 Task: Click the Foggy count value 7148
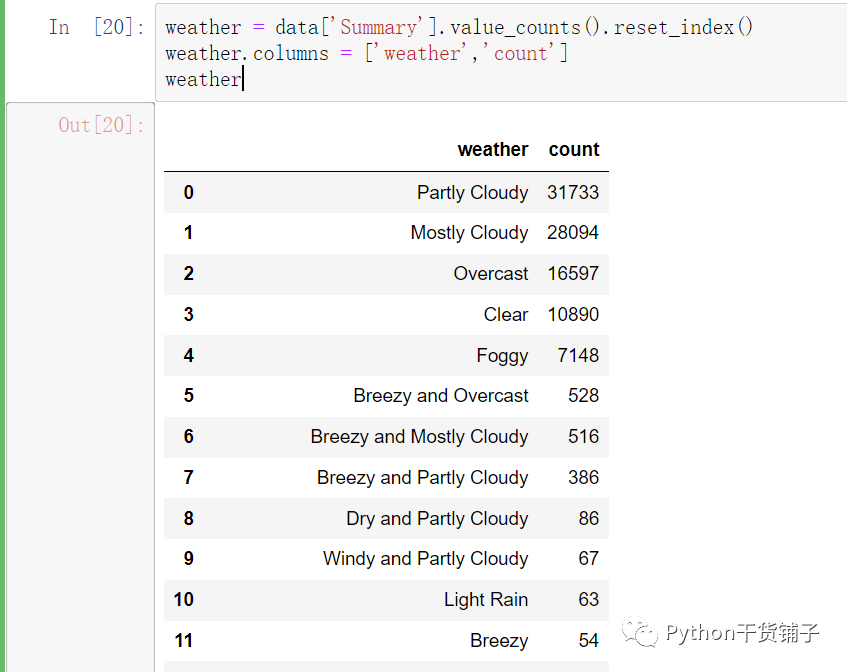578,355
